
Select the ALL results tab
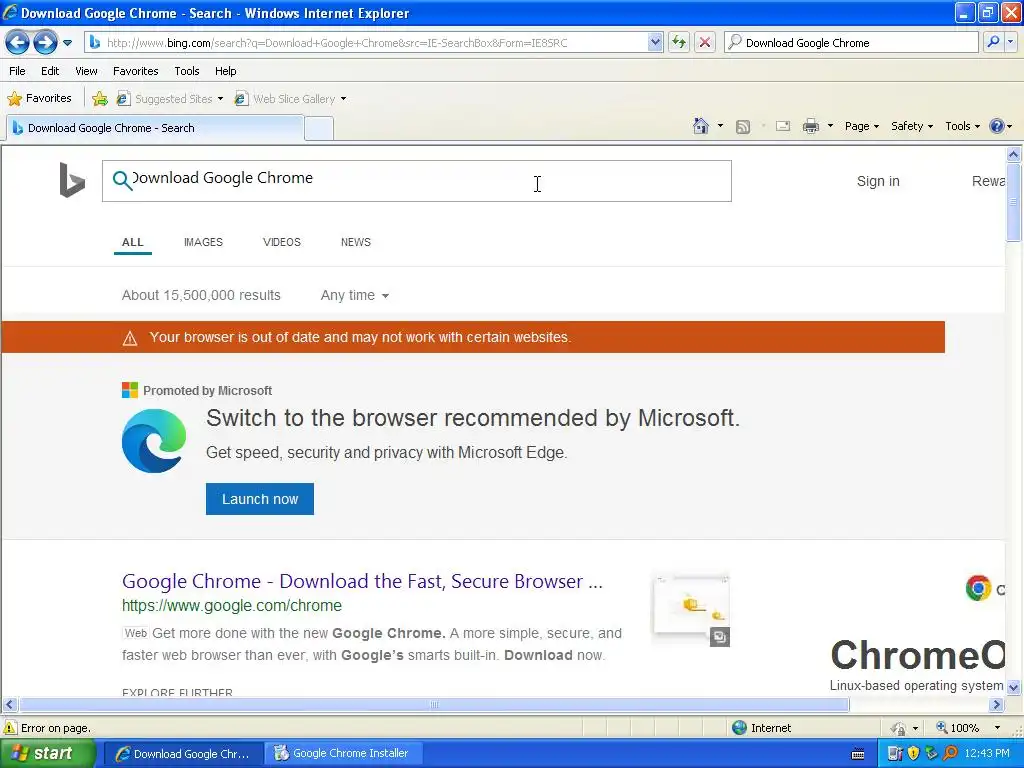click(133, 242)
